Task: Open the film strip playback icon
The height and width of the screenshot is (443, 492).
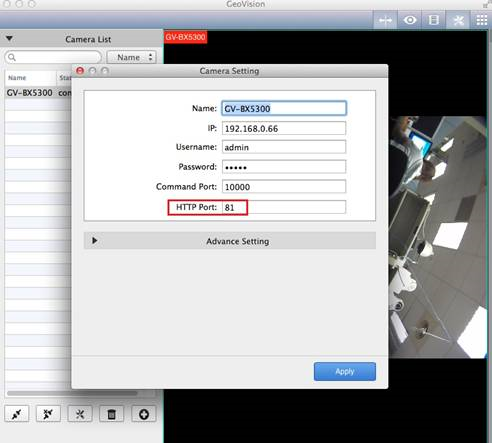Action: tap(434, 20)
